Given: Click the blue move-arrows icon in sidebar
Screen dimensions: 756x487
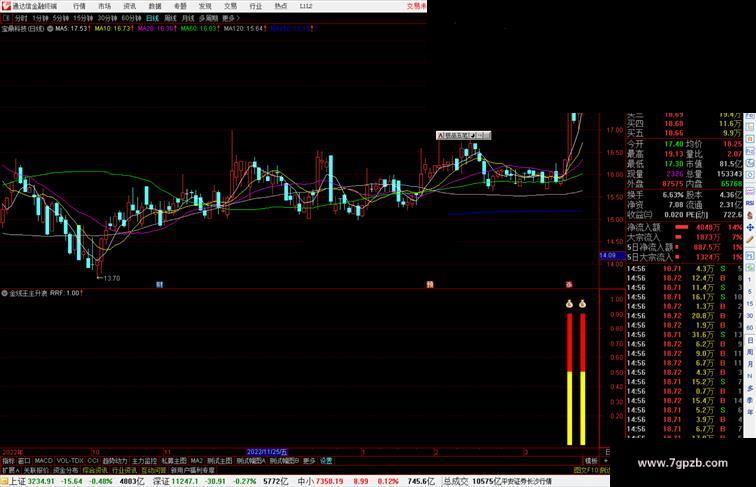Looking at the screenshot, I should tap(750, 227).
